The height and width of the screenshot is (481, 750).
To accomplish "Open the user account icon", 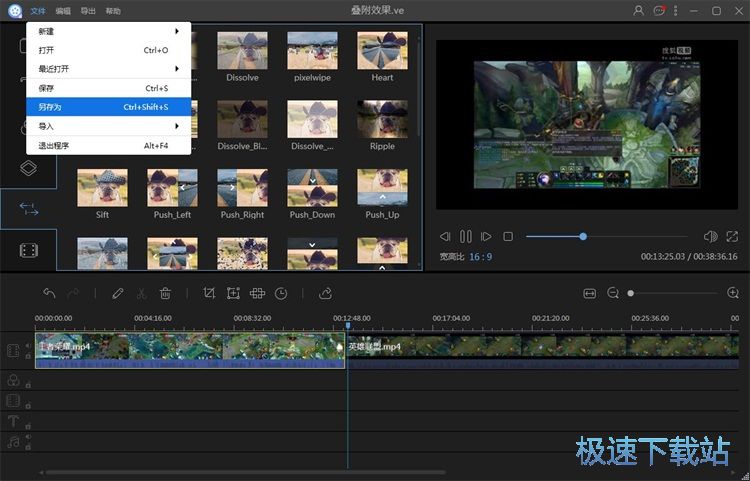I will pos(638,11).
